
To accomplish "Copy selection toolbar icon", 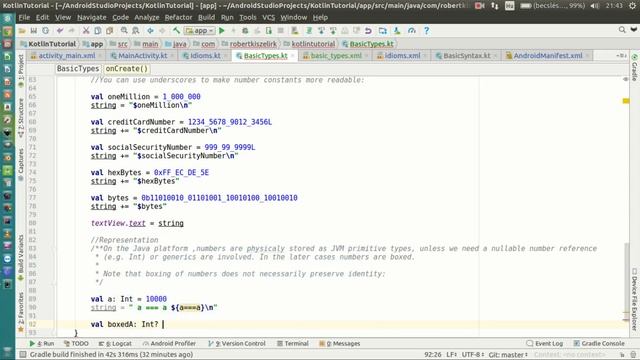I will [x=98, y=31].
